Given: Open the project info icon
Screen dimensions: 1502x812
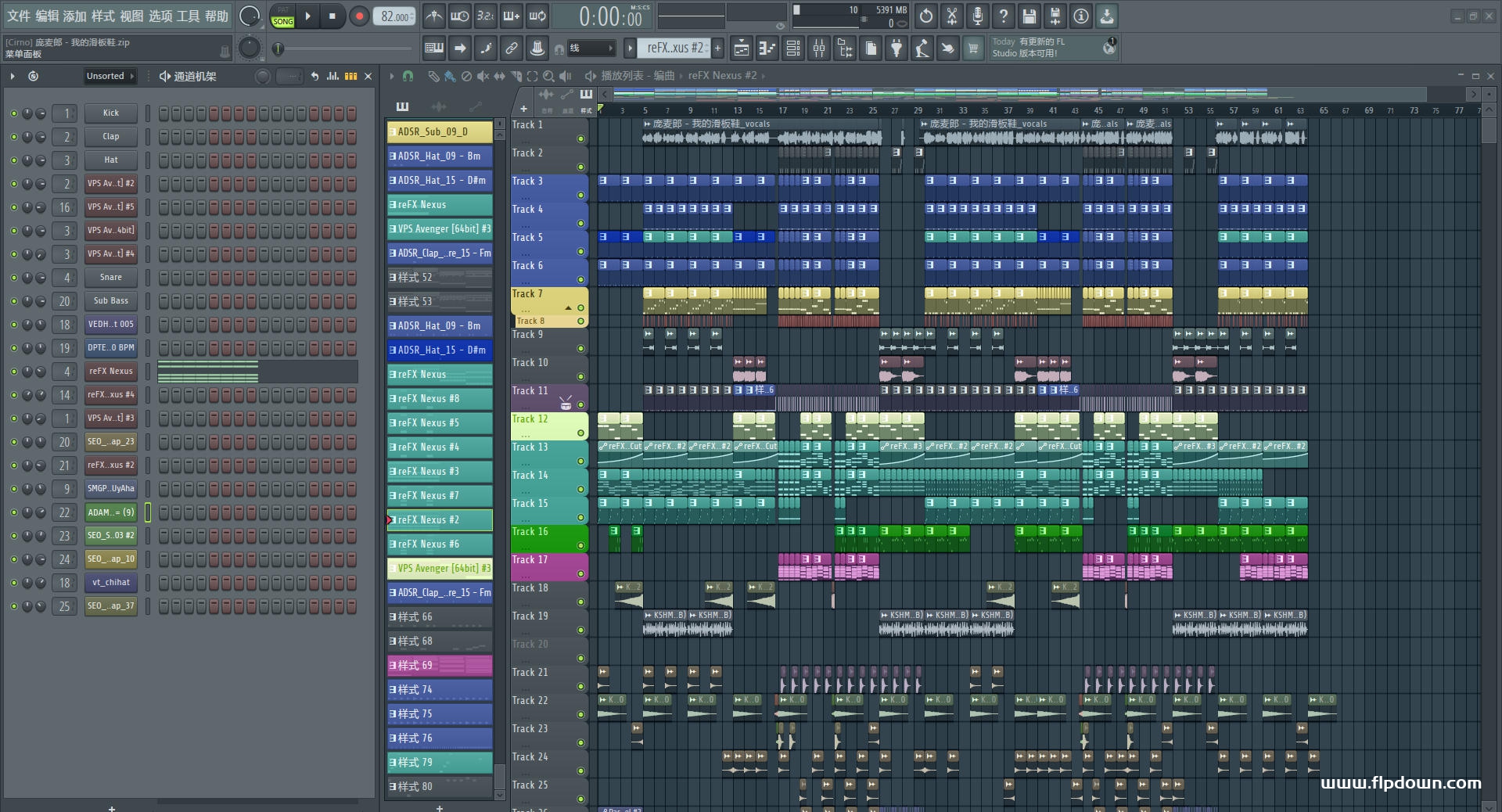Looking at the screenshot, I should point(1081,16).
